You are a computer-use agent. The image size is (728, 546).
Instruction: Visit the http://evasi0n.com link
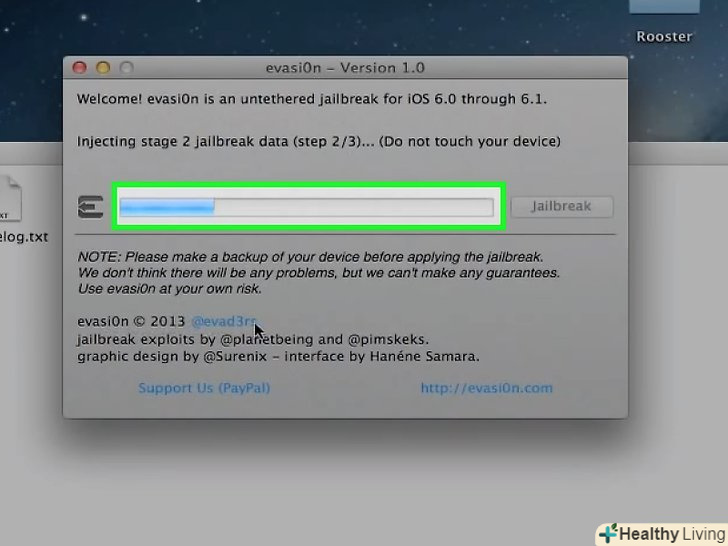tap(487, 388)
